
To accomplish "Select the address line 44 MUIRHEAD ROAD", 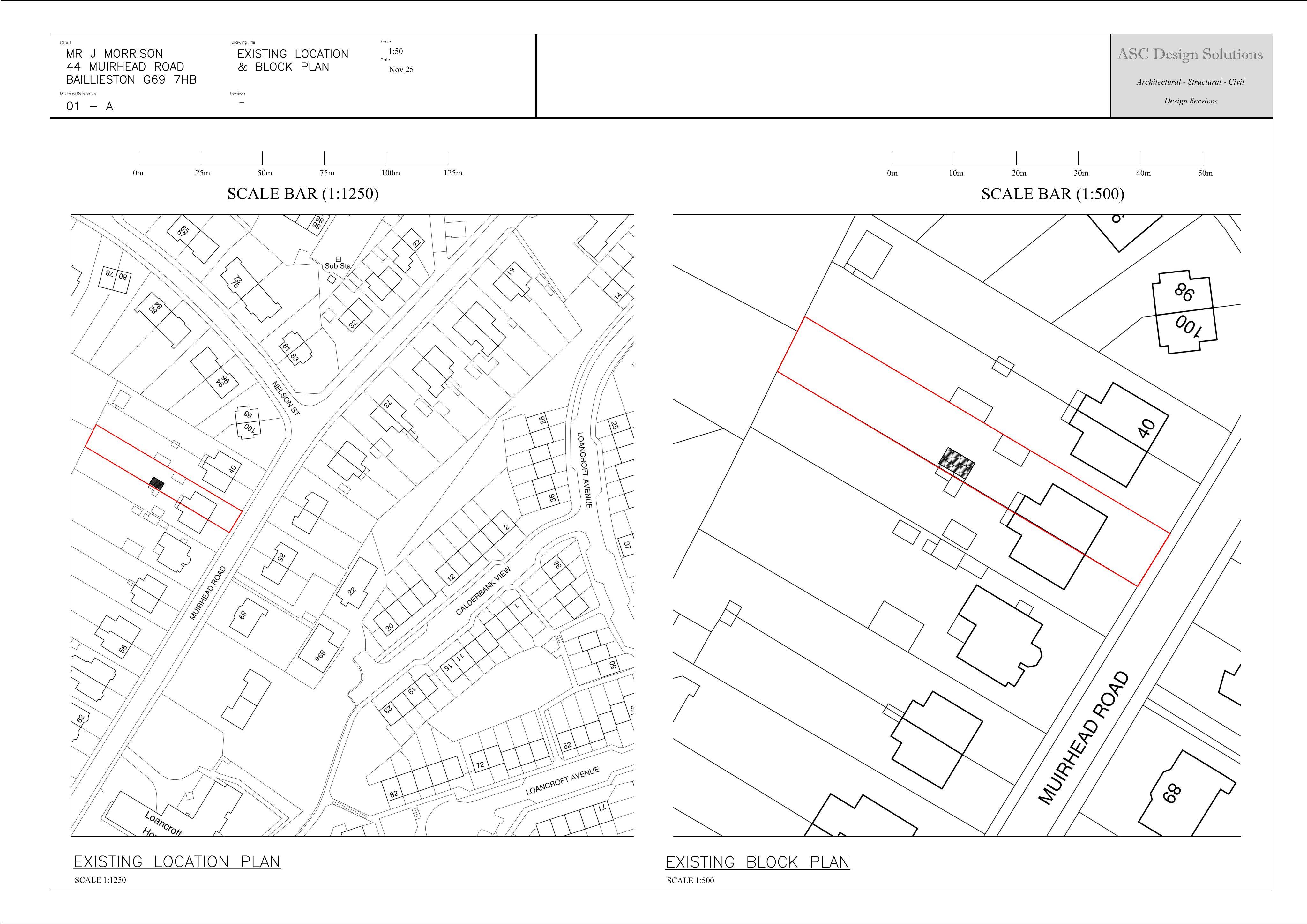I will pos(125,67).
